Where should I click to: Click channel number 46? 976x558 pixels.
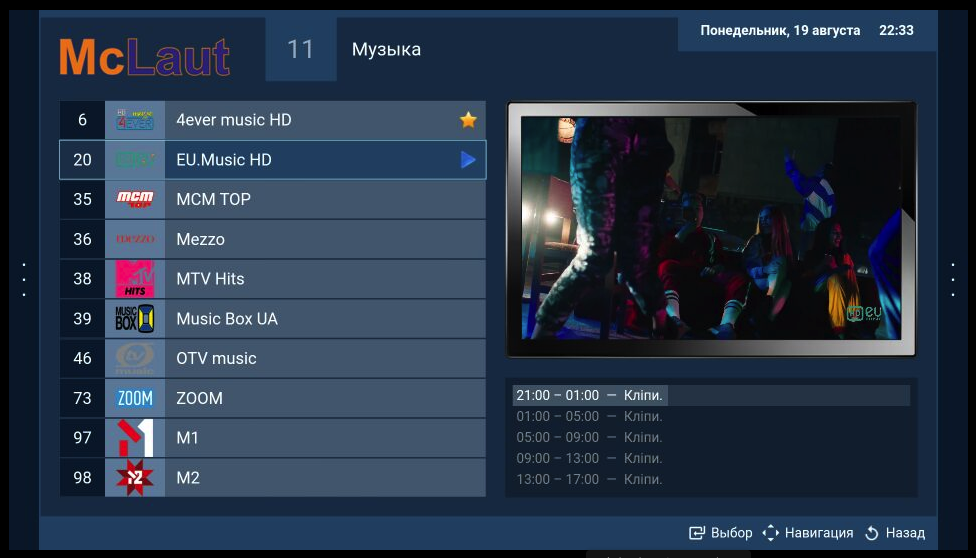pyautogui.click(x=82, y=358)
